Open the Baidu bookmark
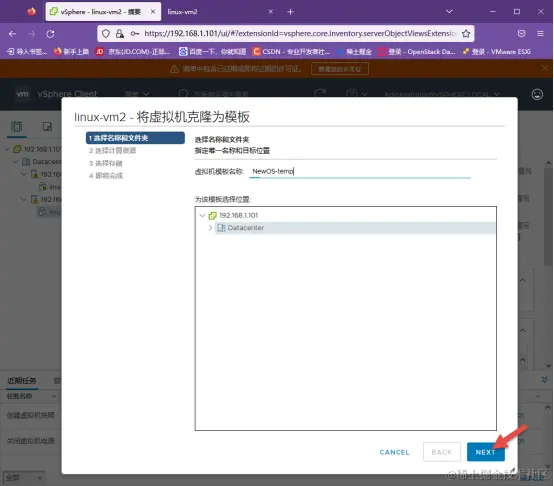This screenshot has height=486, width=554. click(212, 52)
